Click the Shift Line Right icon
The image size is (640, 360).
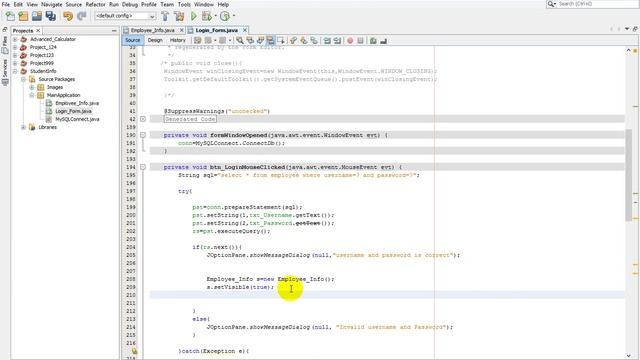point(337,40)
